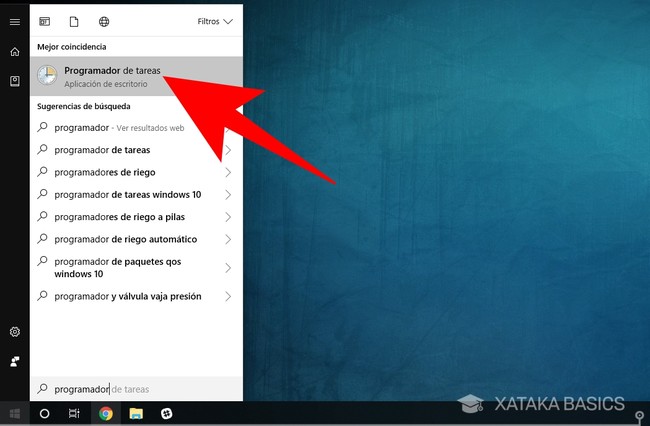Filter results by Web globe icon
Screen dimensions: 650x426
coord(104,21)
